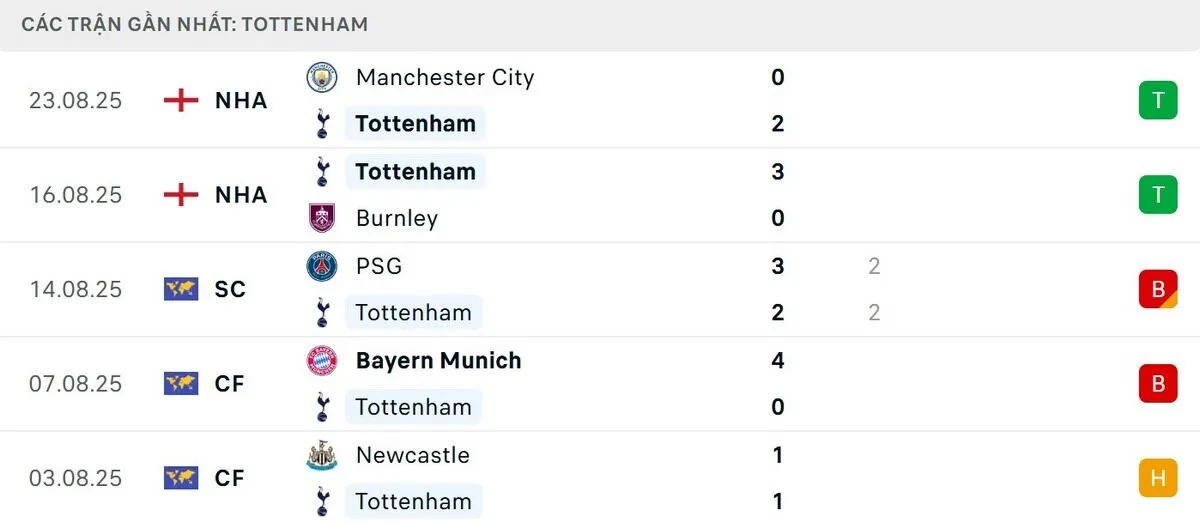Click orange H badge for Newcastle match

click(1157, 478)
